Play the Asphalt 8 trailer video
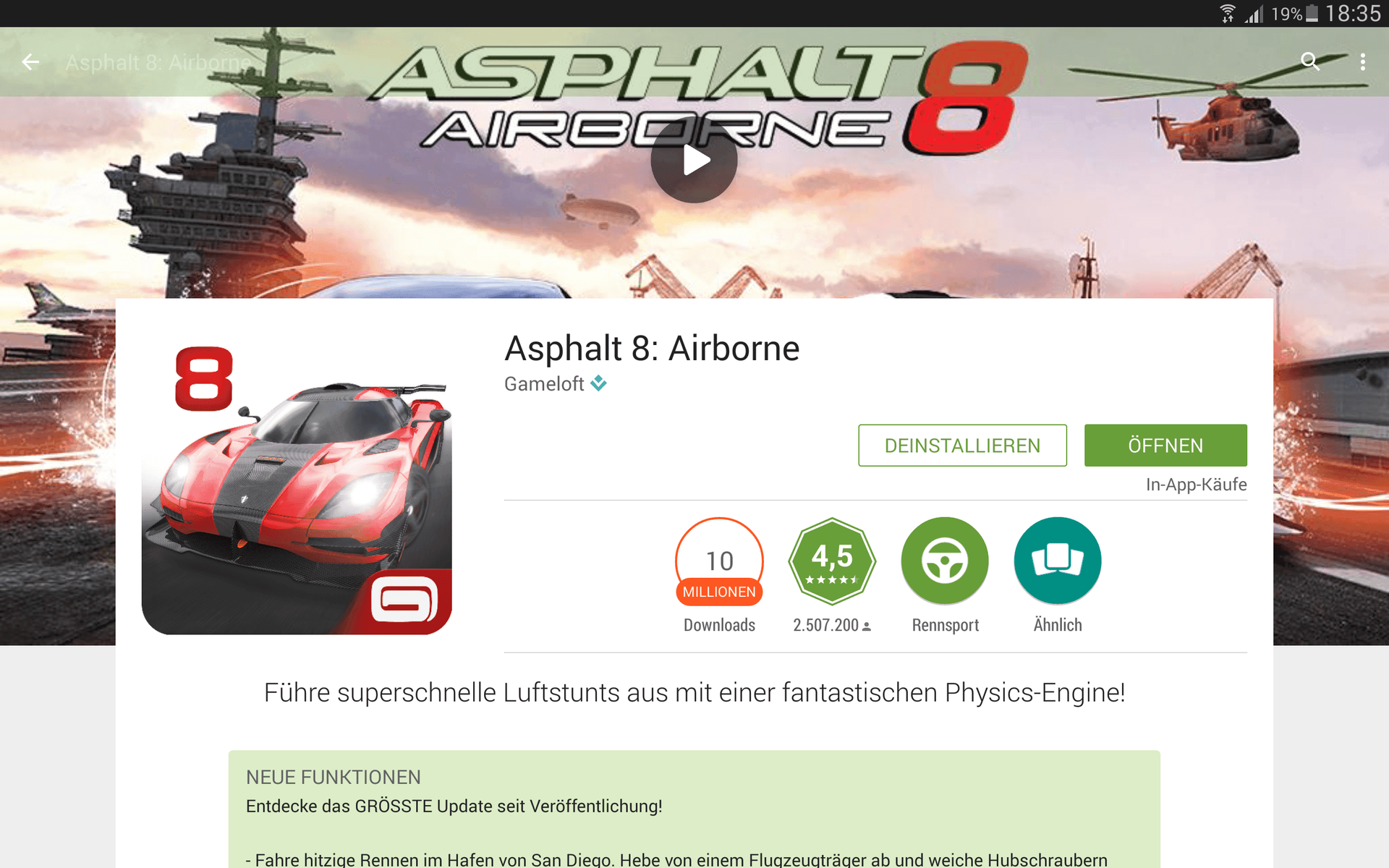The width and height of the screenshot is (1389, 868). click(694, 160)
